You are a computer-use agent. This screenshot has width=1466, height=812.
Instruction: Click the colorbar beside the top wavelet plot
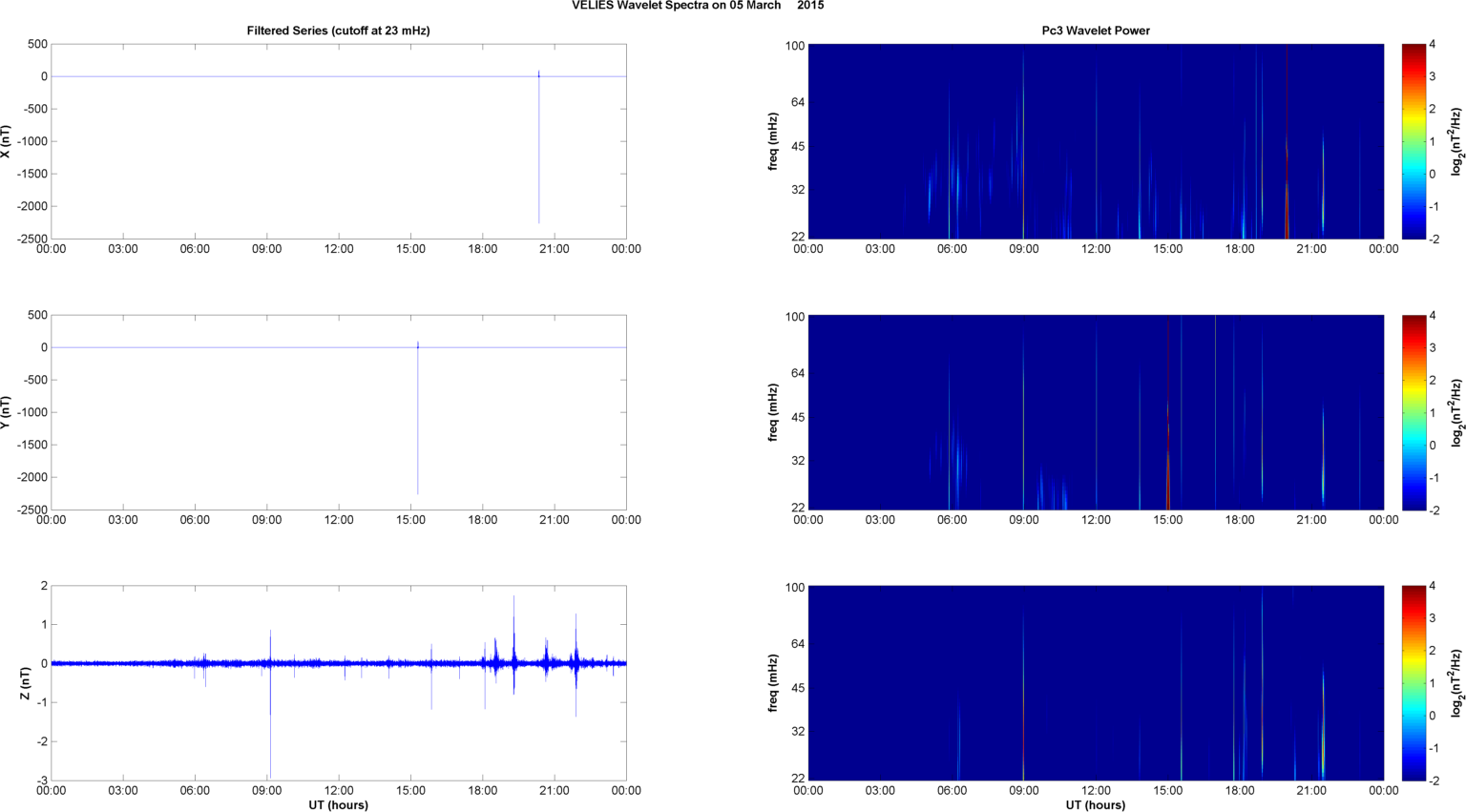[1414, 141]
